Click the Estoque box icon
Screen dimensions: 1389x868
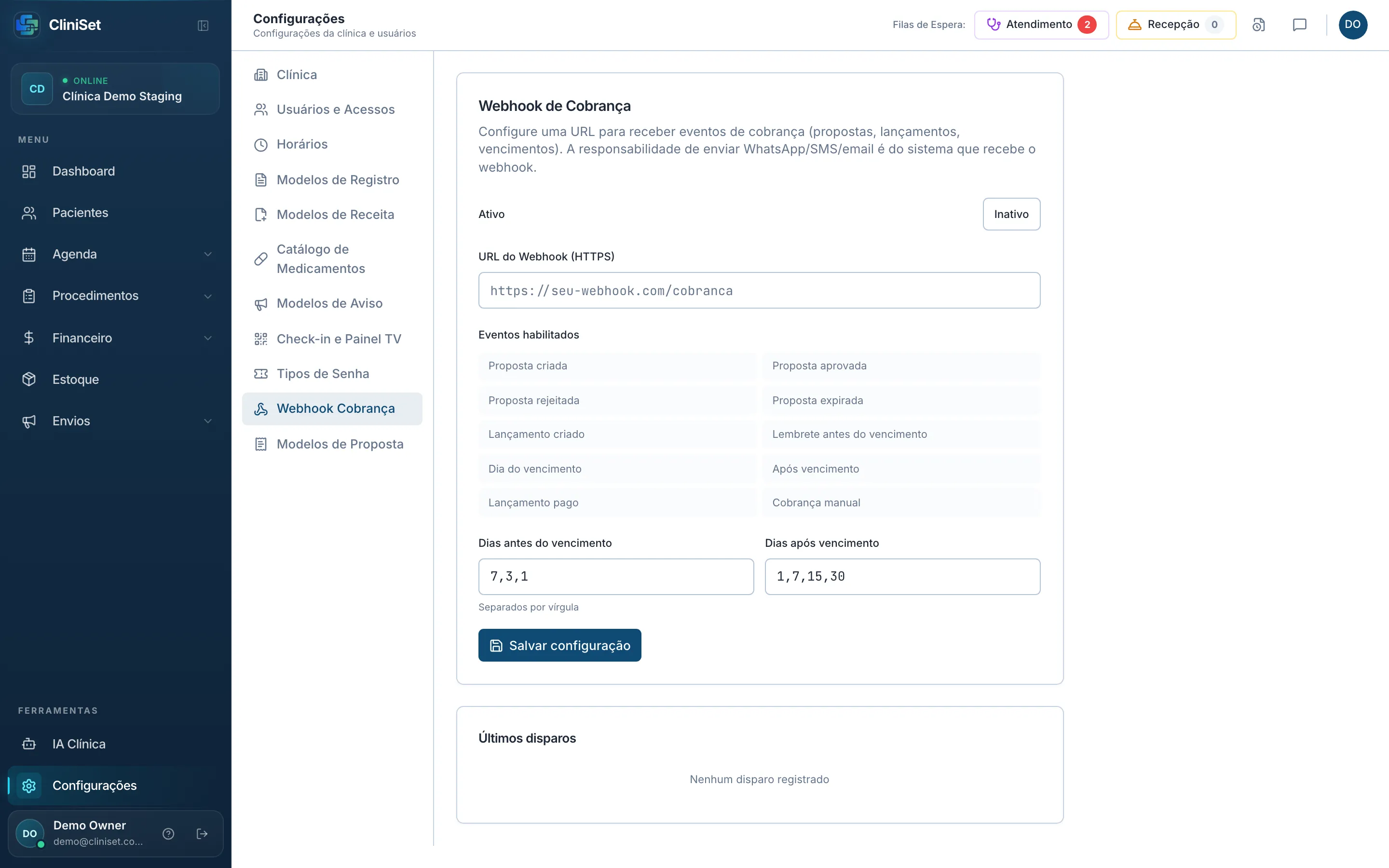coord(29,380)
